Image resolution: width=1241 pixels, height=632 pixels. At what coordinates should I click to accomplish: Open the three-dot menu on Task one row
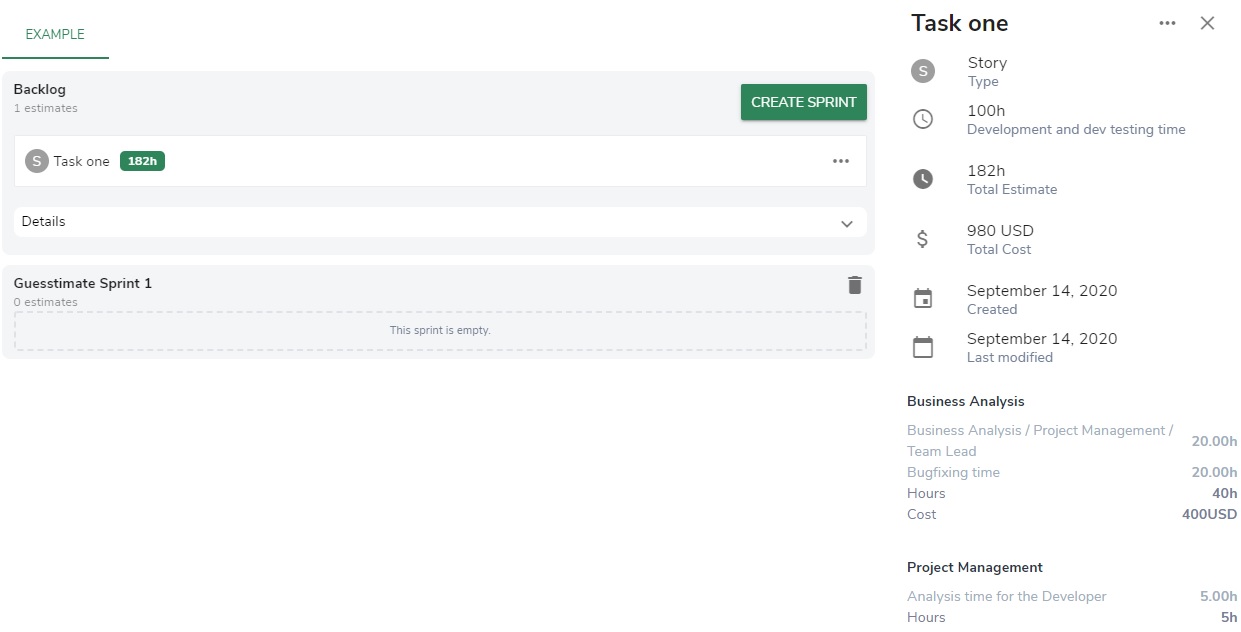tap(840, 161)
